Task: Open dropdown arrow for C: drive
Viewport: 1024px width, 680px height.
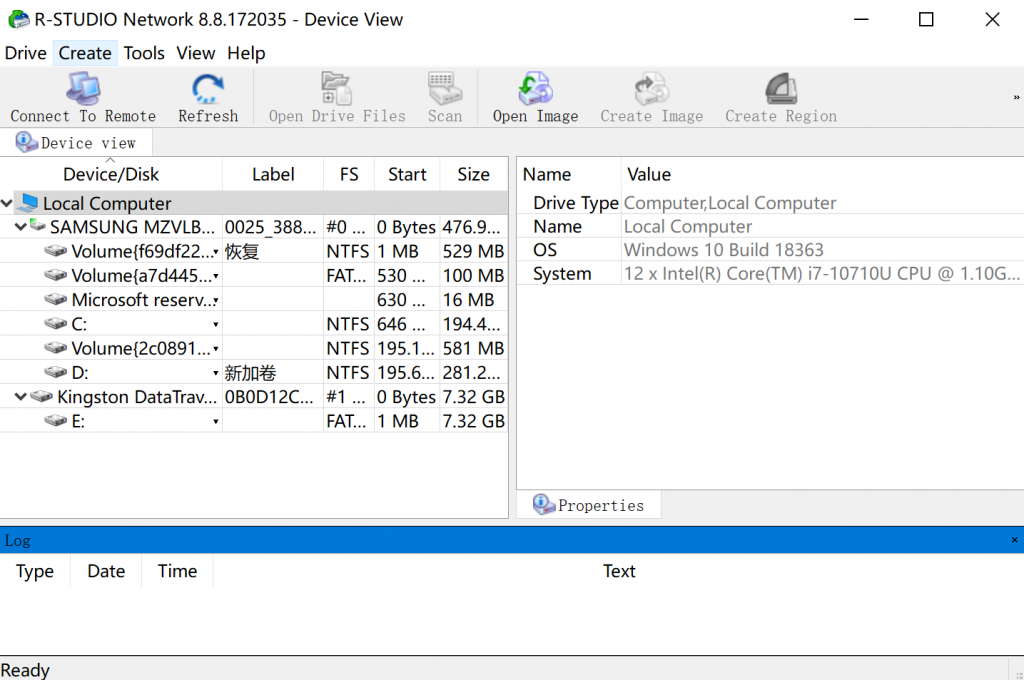Action: (216, 324)
